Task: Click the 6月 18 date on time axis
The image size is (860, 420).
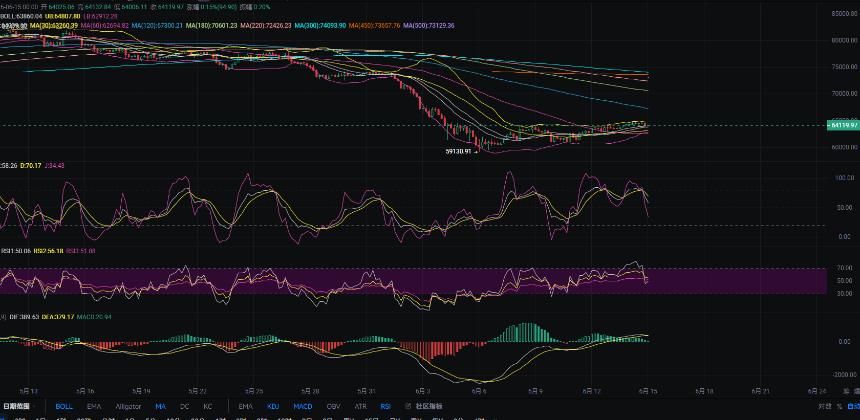Action: [x=704, y=391]
